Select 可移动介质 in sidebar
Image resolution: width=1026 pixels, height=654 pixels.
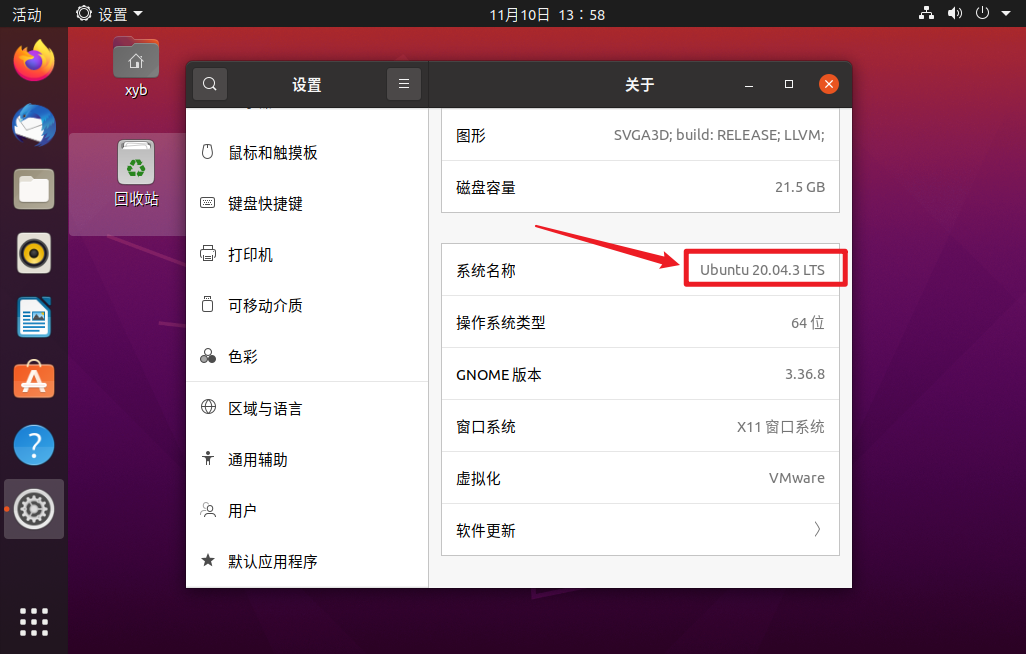(307, 305)
